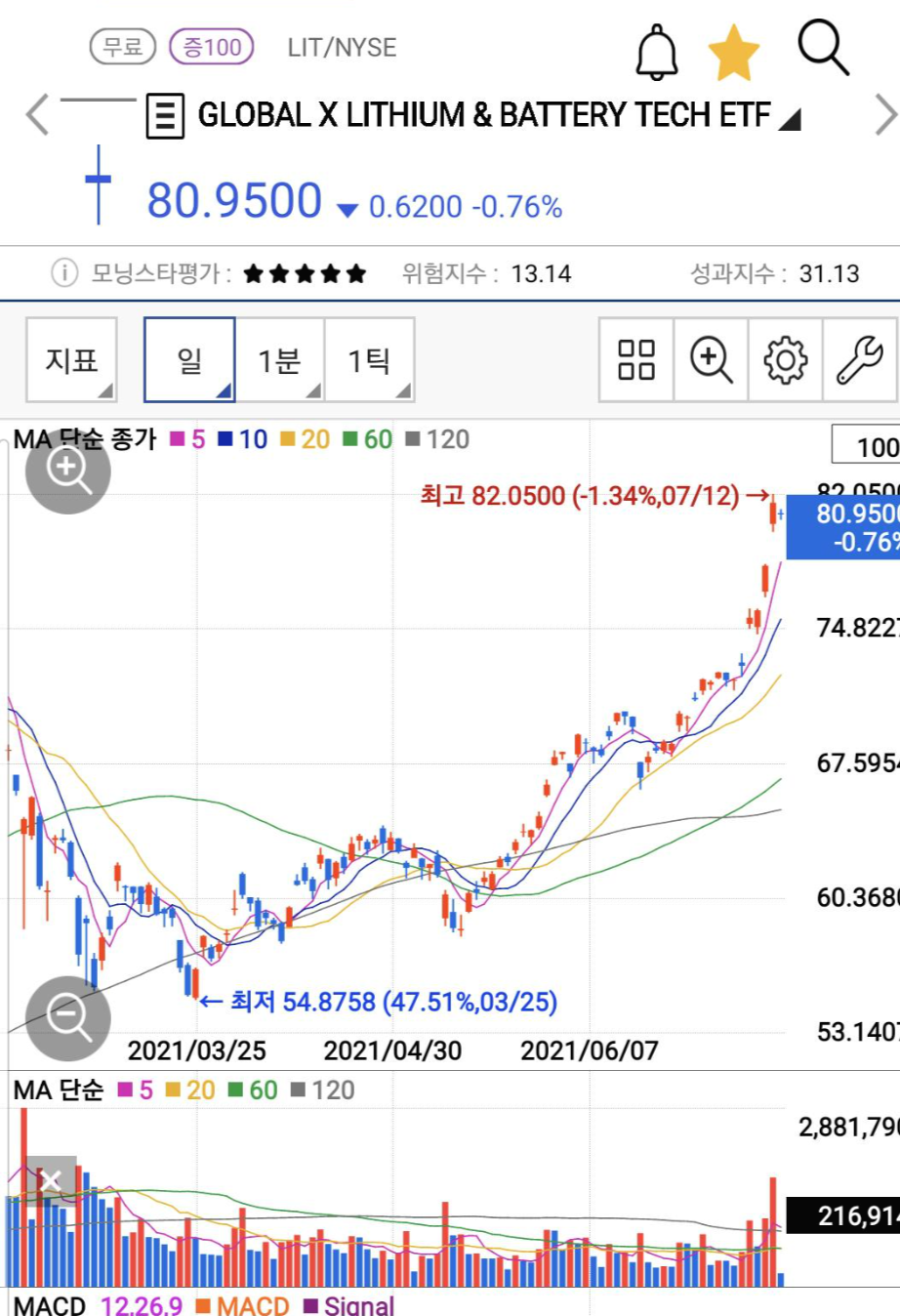The height and width of the screenshot is (1316, 900).
Task: Click the MA 5 pink legend swatch
Action: coord(177,439)
